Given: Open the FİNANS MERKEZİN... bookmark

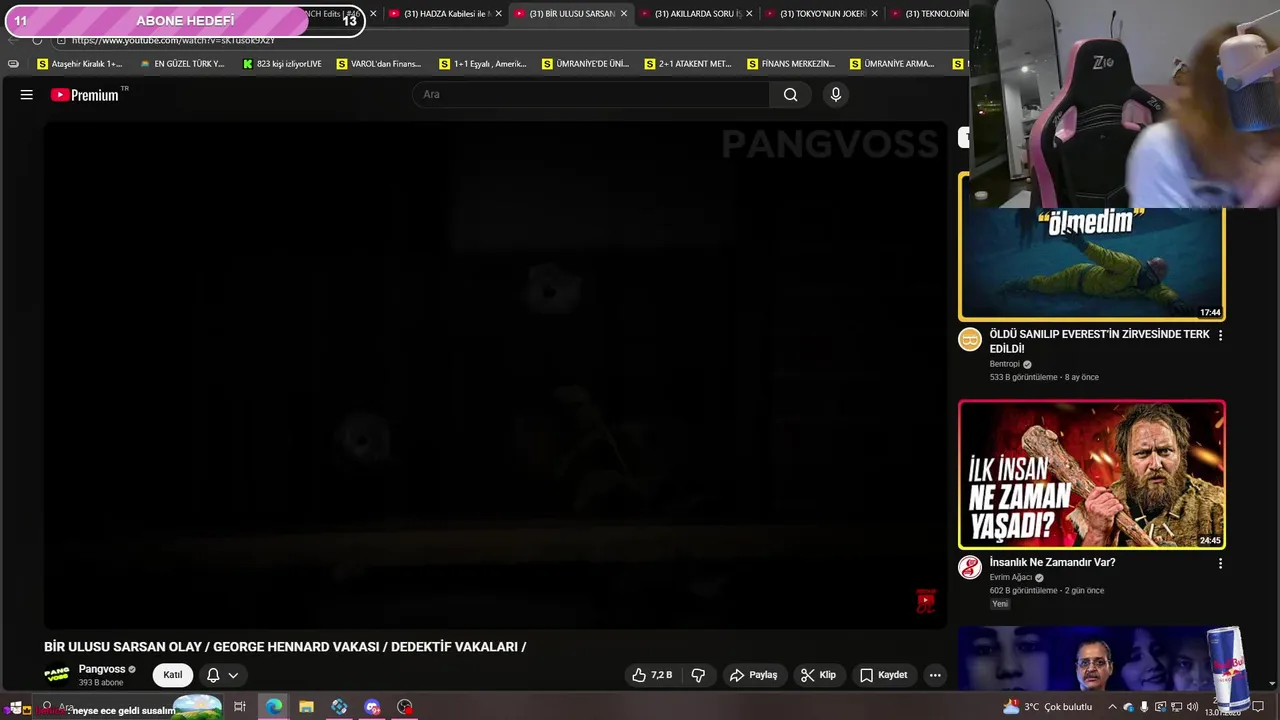Looking at the screenshot, I should coord(791,64).
